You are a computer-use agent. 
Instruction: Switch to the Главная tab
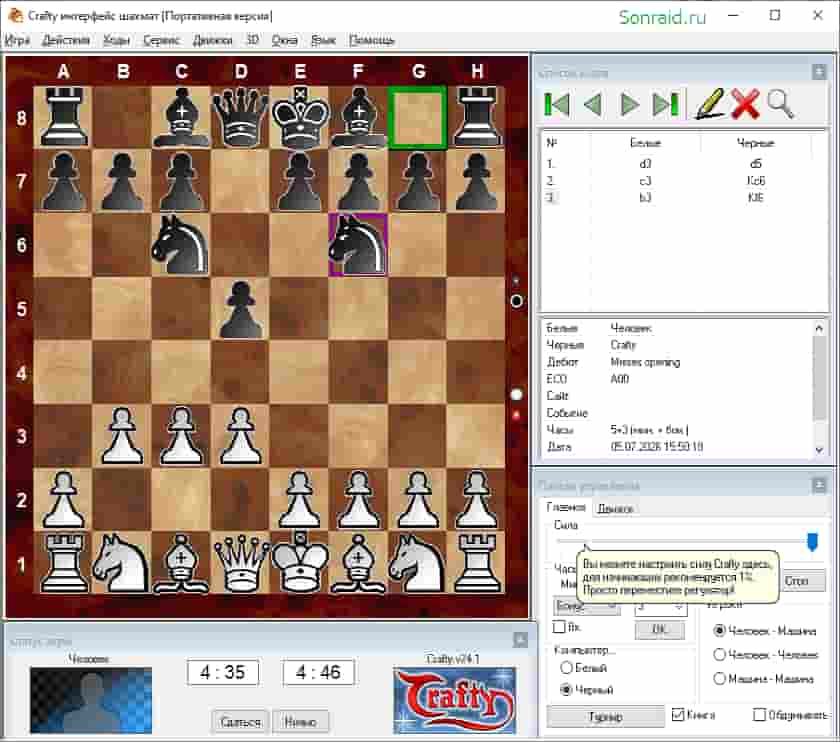(566, 507)
